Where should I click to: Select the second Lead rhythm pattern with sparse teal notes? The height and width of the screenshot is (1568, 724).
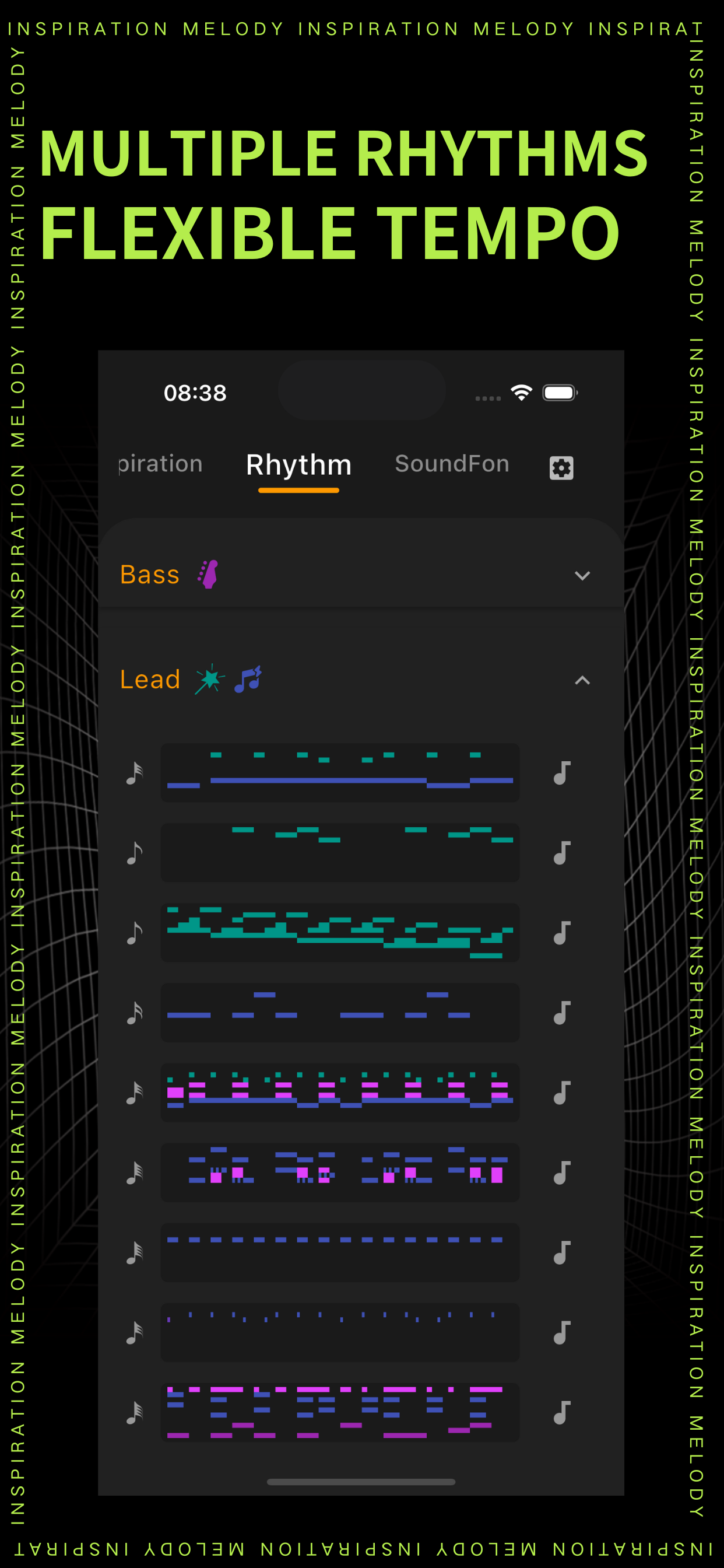point(340,852)
